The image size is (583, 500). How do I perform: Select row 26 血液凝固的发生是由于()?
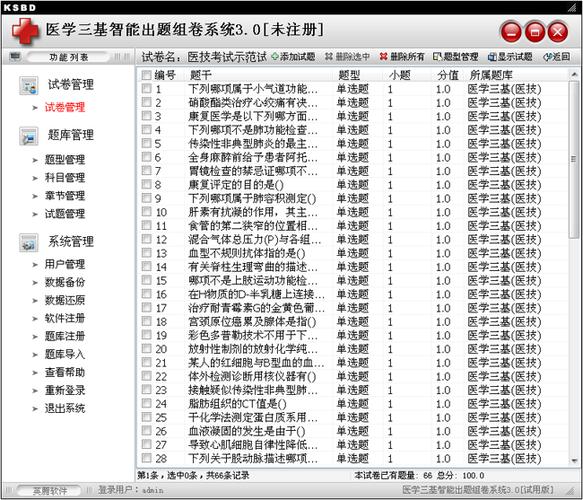pyautogui.click(x=353, y=431)
